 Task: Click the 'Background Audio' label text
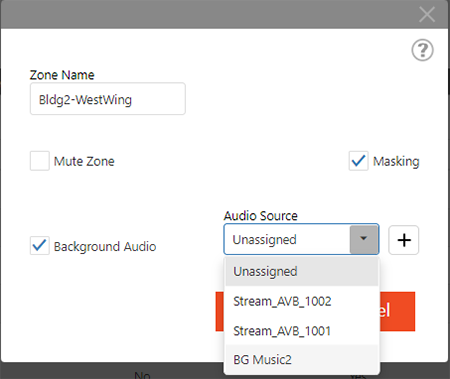(105, 247)
